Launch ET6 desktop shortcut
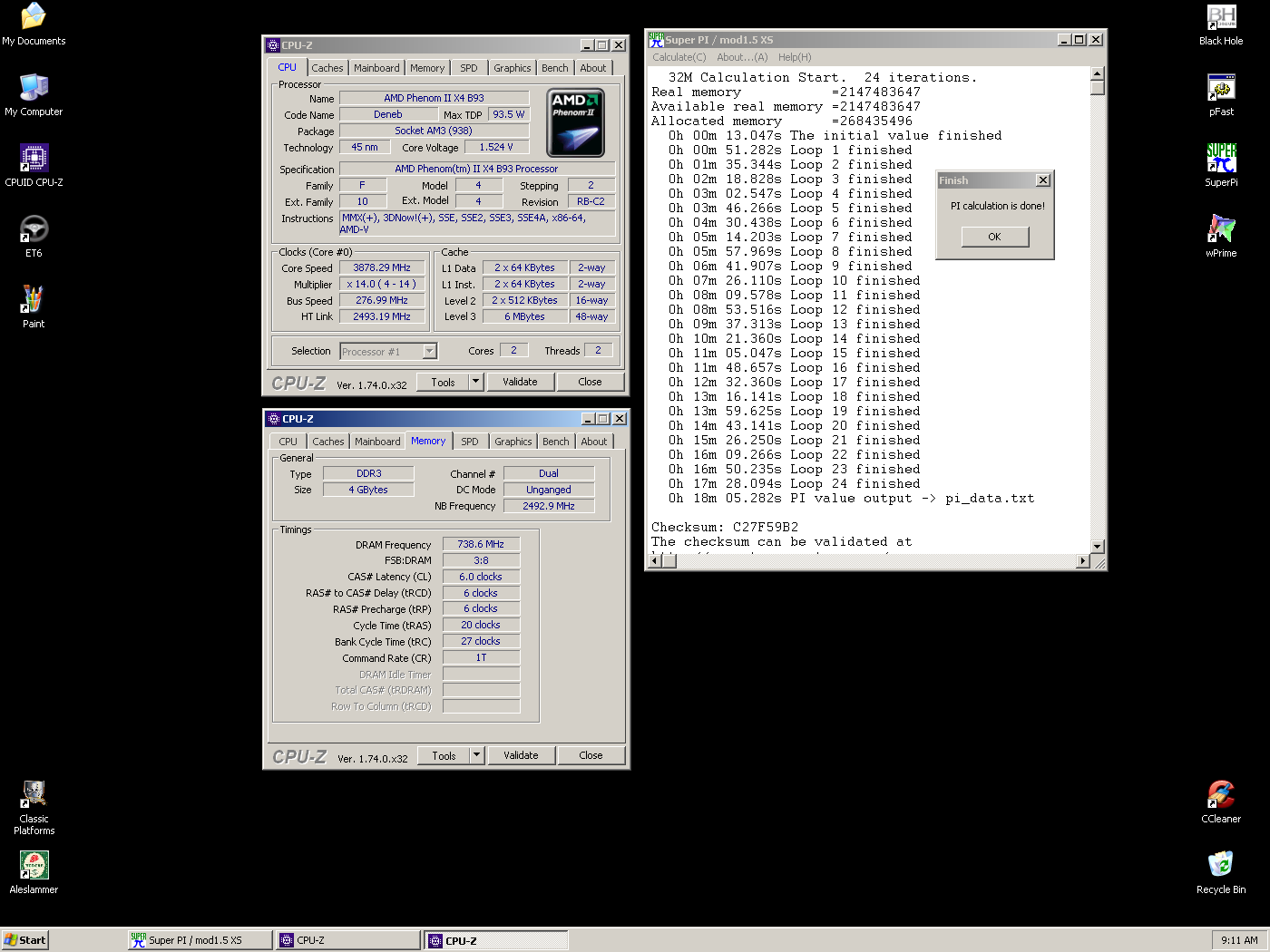Image resolution: width=1270 pixels, height=952 pixels. tap(34, 237)
